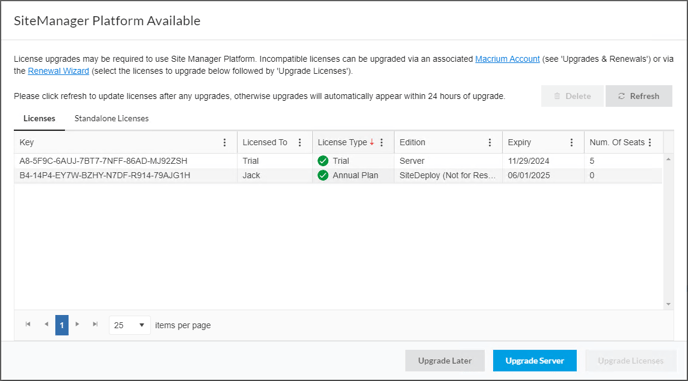Go to the next page arrow
This screenshot has height=381, width=688.
pos(77,324)
